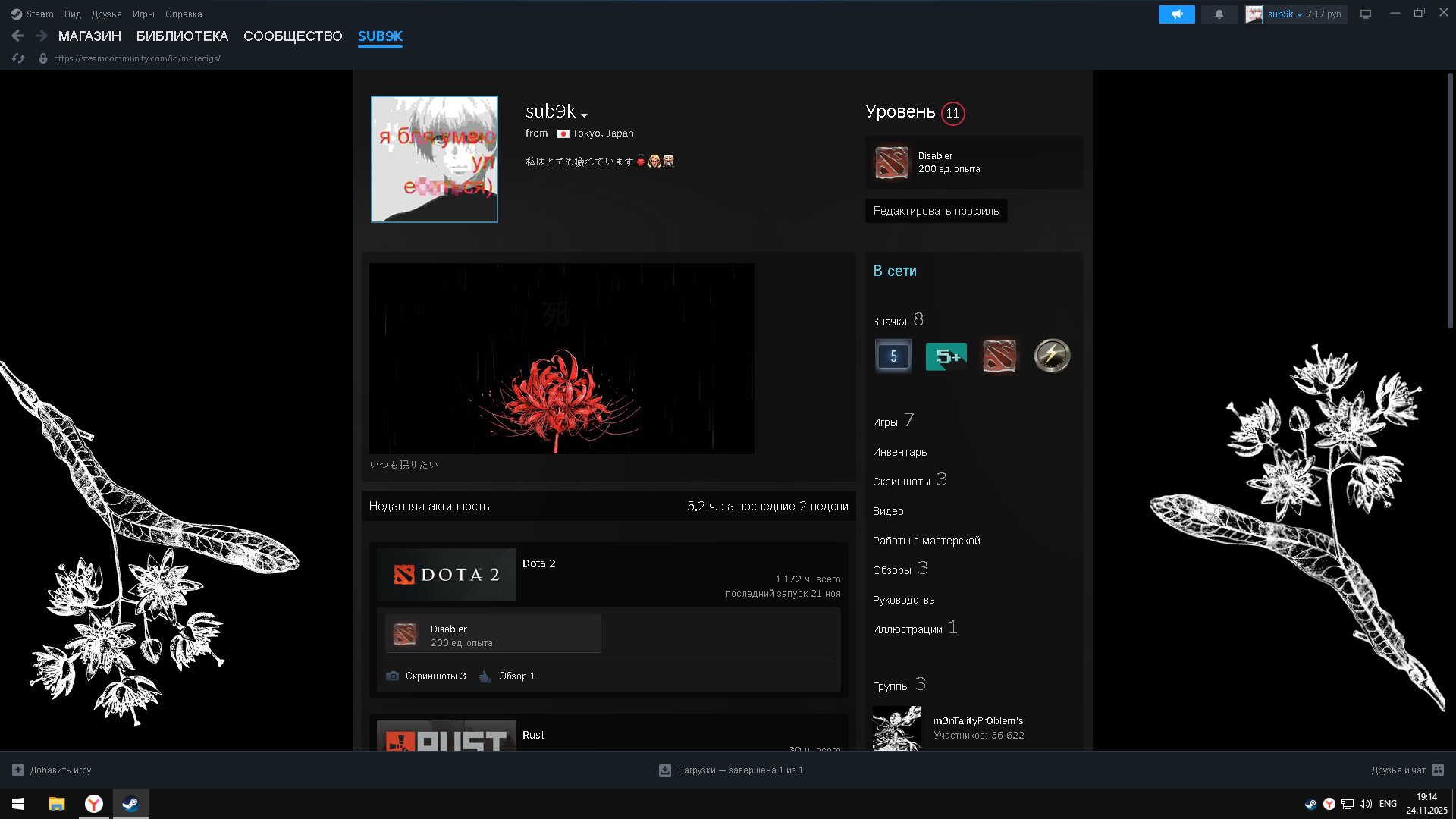Go back with the left arrow

[x=17, y=36]
